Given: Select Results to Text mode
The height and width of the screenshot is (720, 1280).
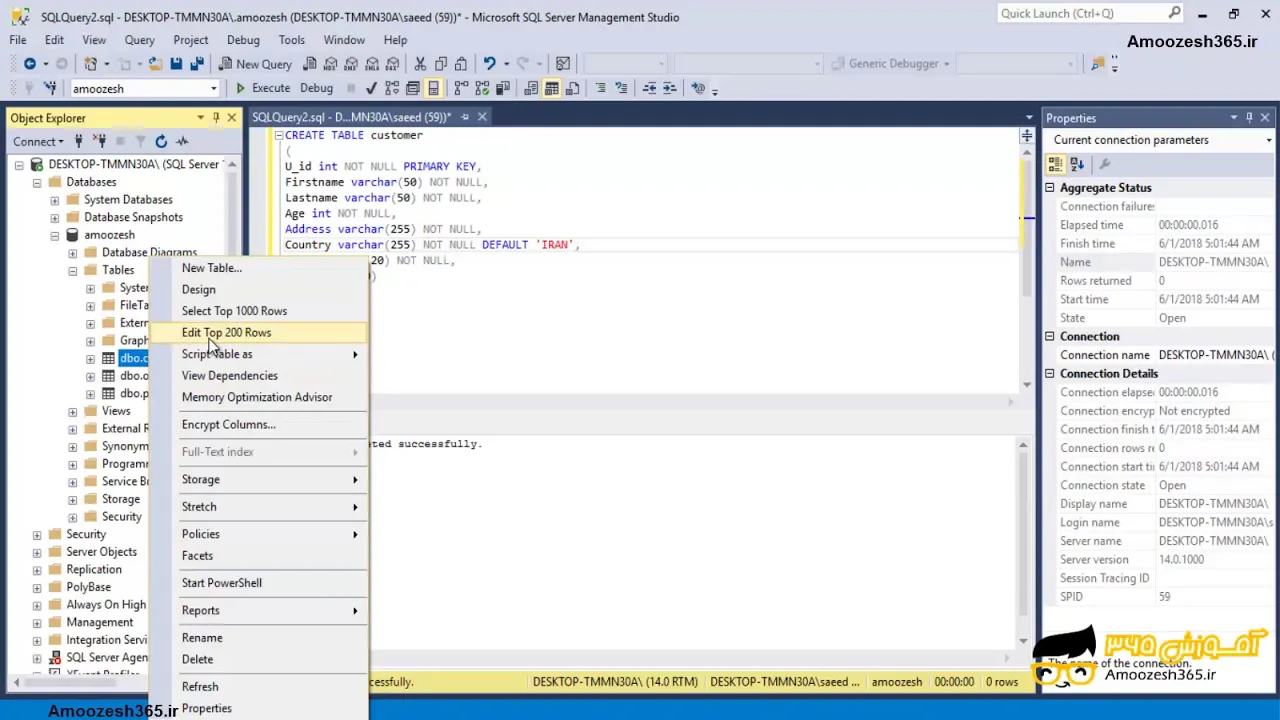Looking at the screenshot, I should coord(530,88).
